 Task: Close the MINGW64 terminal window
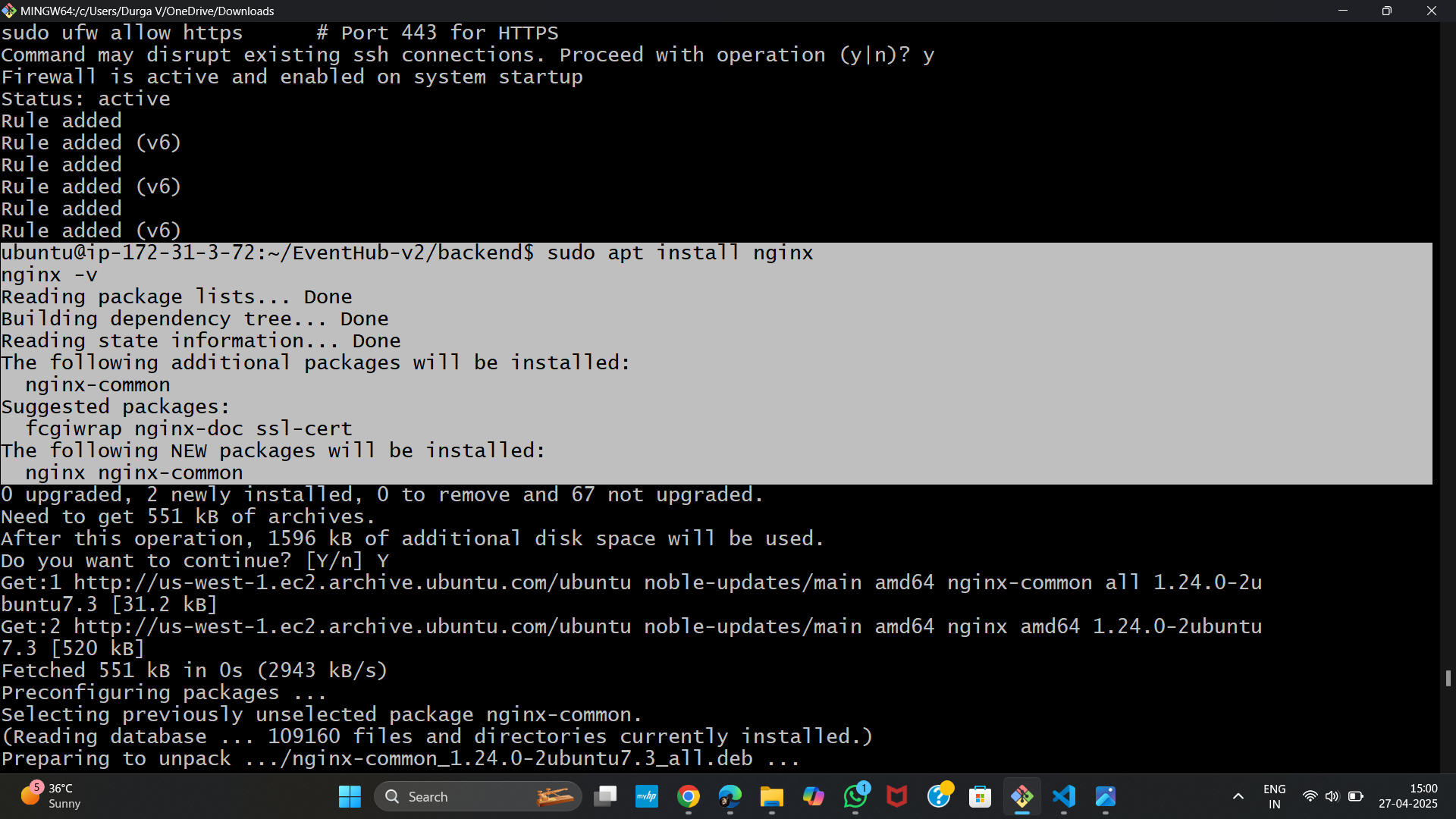click(1432, 11)
